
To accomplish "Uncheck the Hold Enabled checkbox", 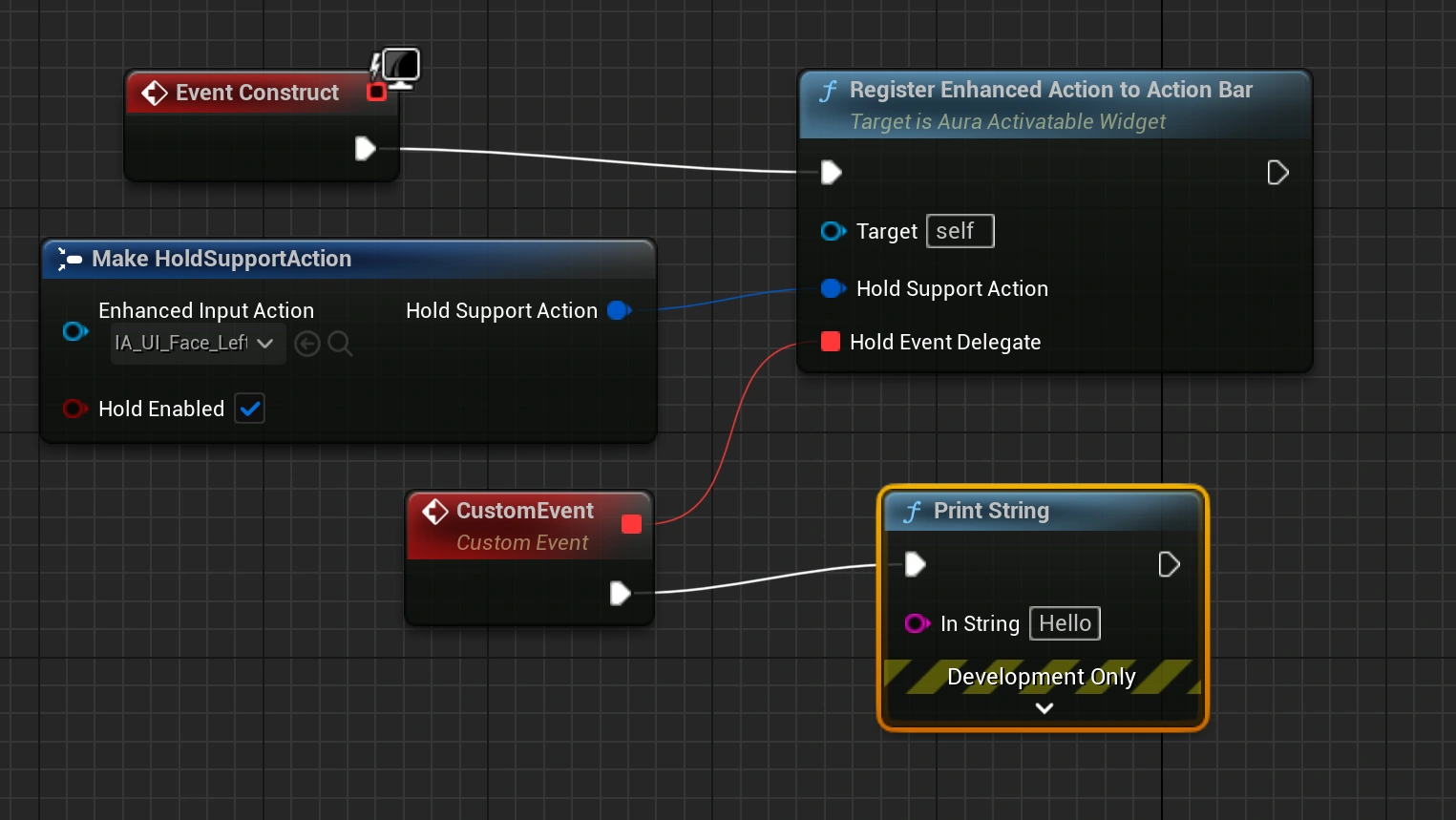I will [250, 409].
